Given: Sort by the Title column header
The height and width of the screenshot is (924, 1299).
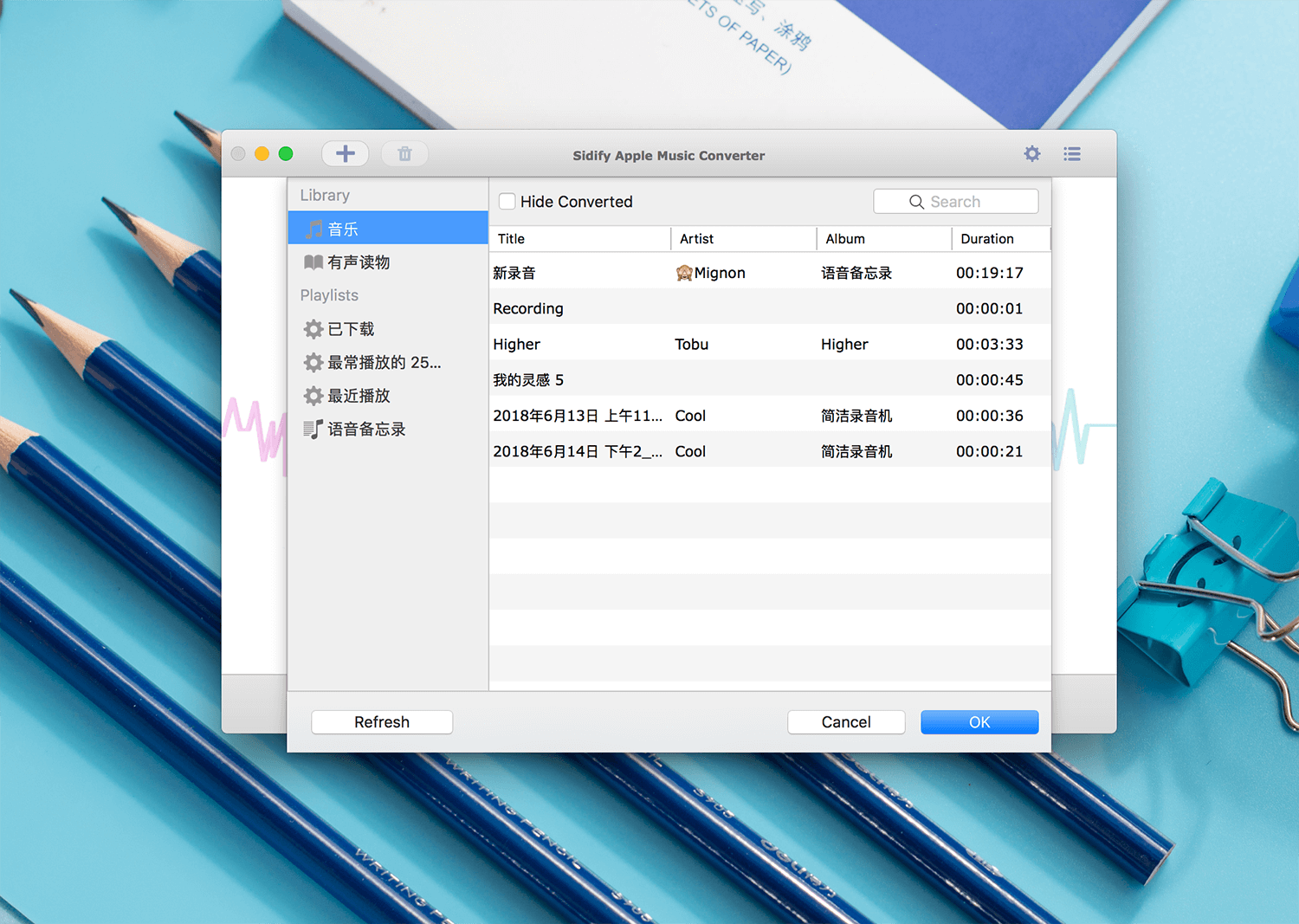Looking at the screenshot, I should [x=580, y=239].
